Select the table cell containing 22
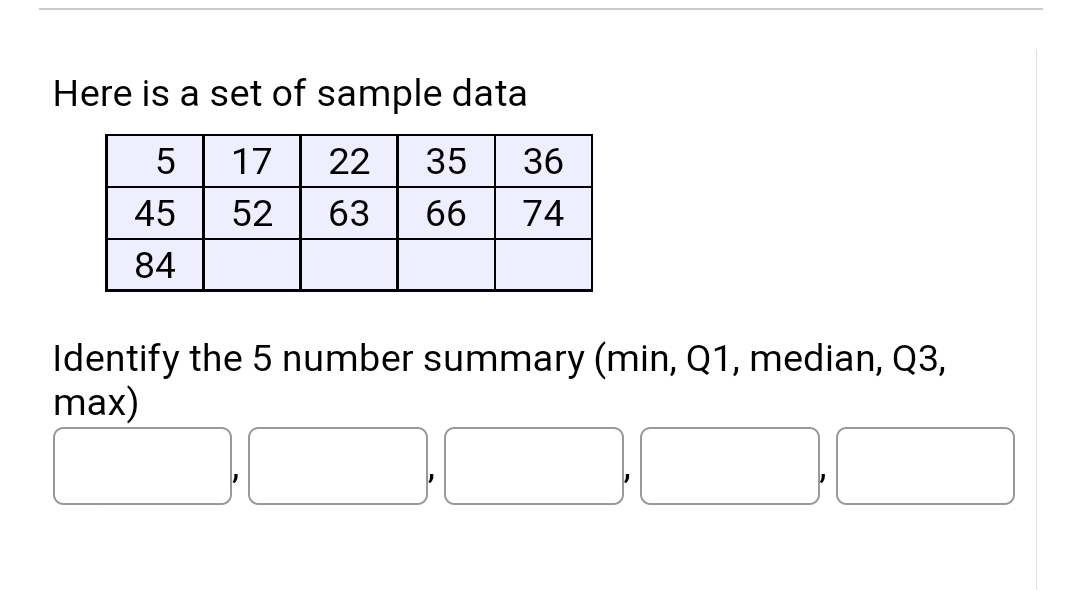The height and width of the screenshot is (590, 1080). (349, 161)
